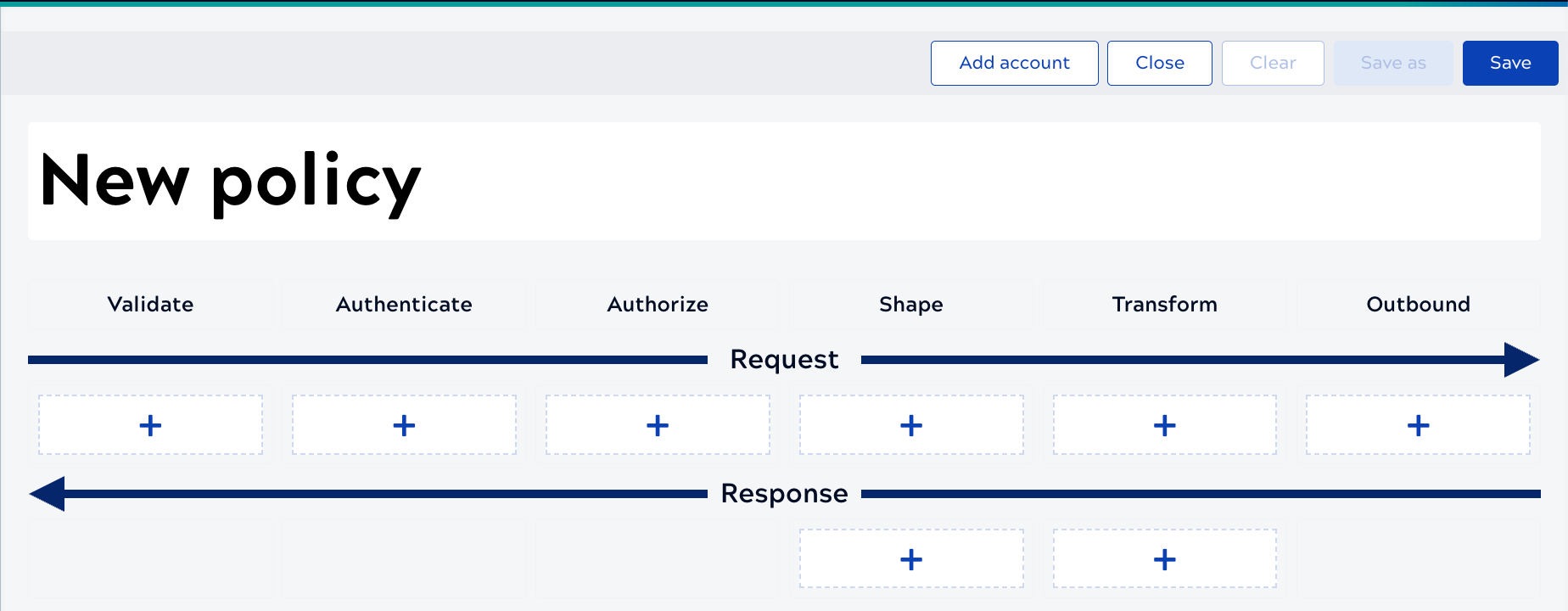Click the Add account button
The height and width of the screenshot is (611, 1568).
1014,63
